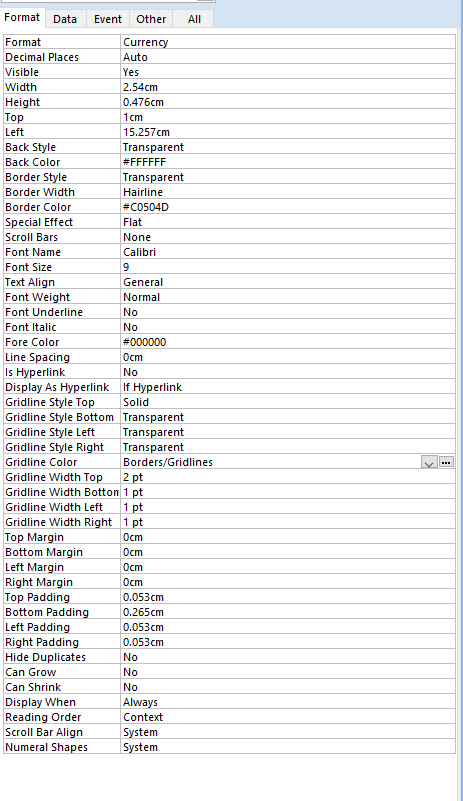Click the Format tab
The image size is (463, 801).
[22, 17]
